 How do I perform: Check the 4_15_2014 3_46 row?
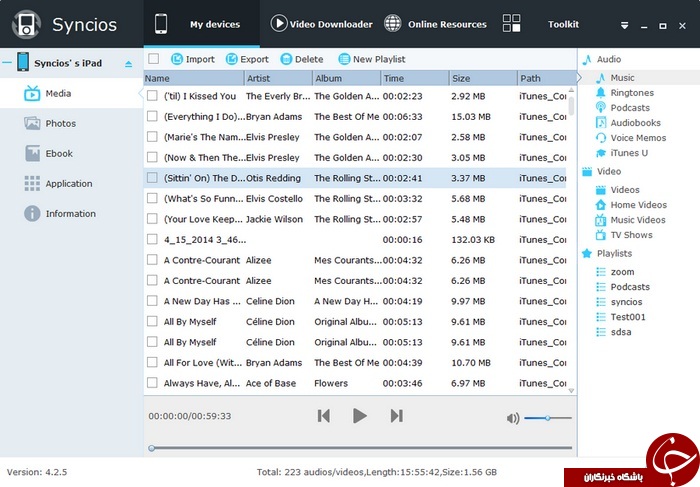tap(152, 239)
